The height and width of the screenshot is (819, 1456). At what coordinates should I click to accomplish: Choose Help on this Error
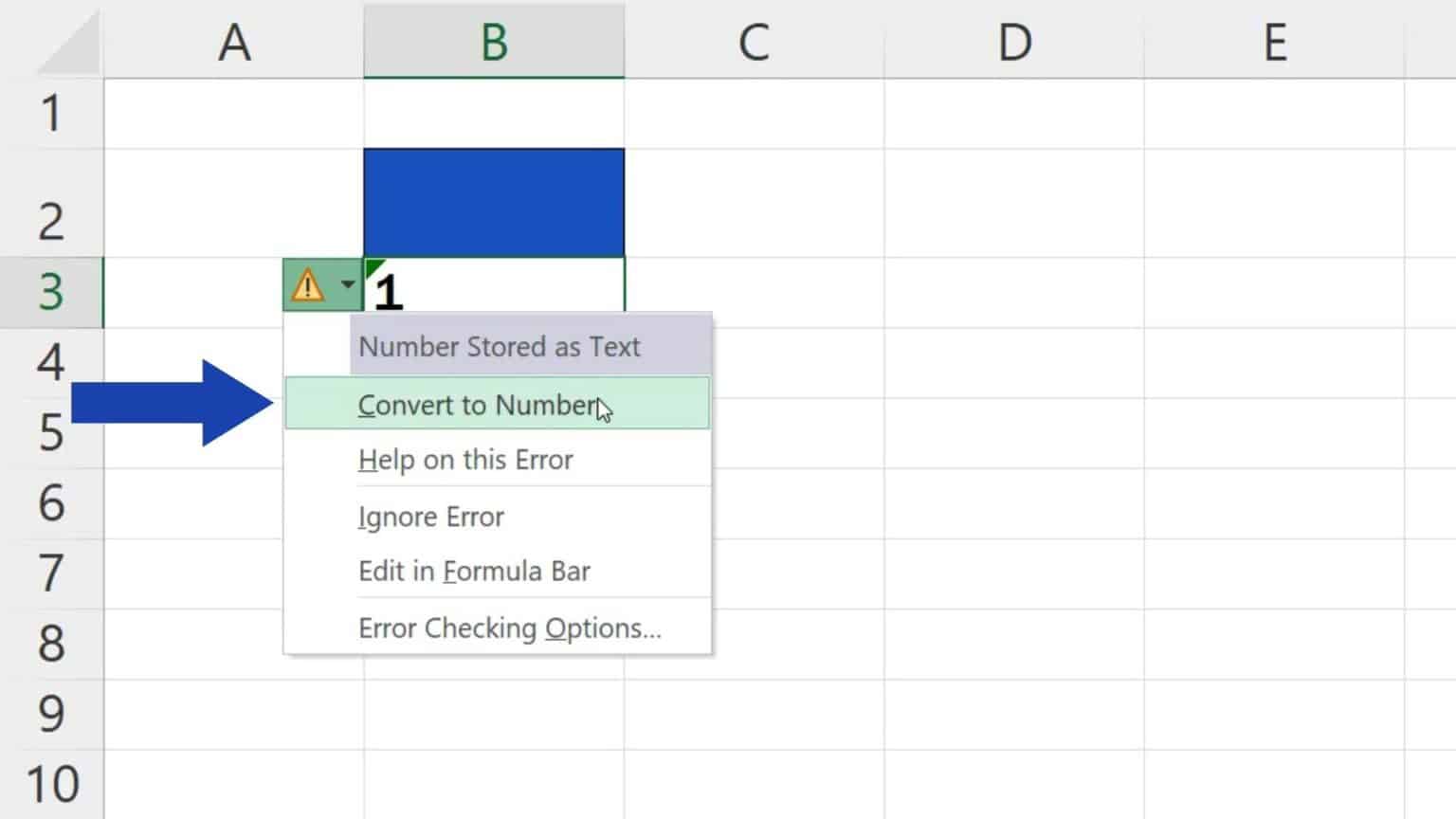pos(464,460)
